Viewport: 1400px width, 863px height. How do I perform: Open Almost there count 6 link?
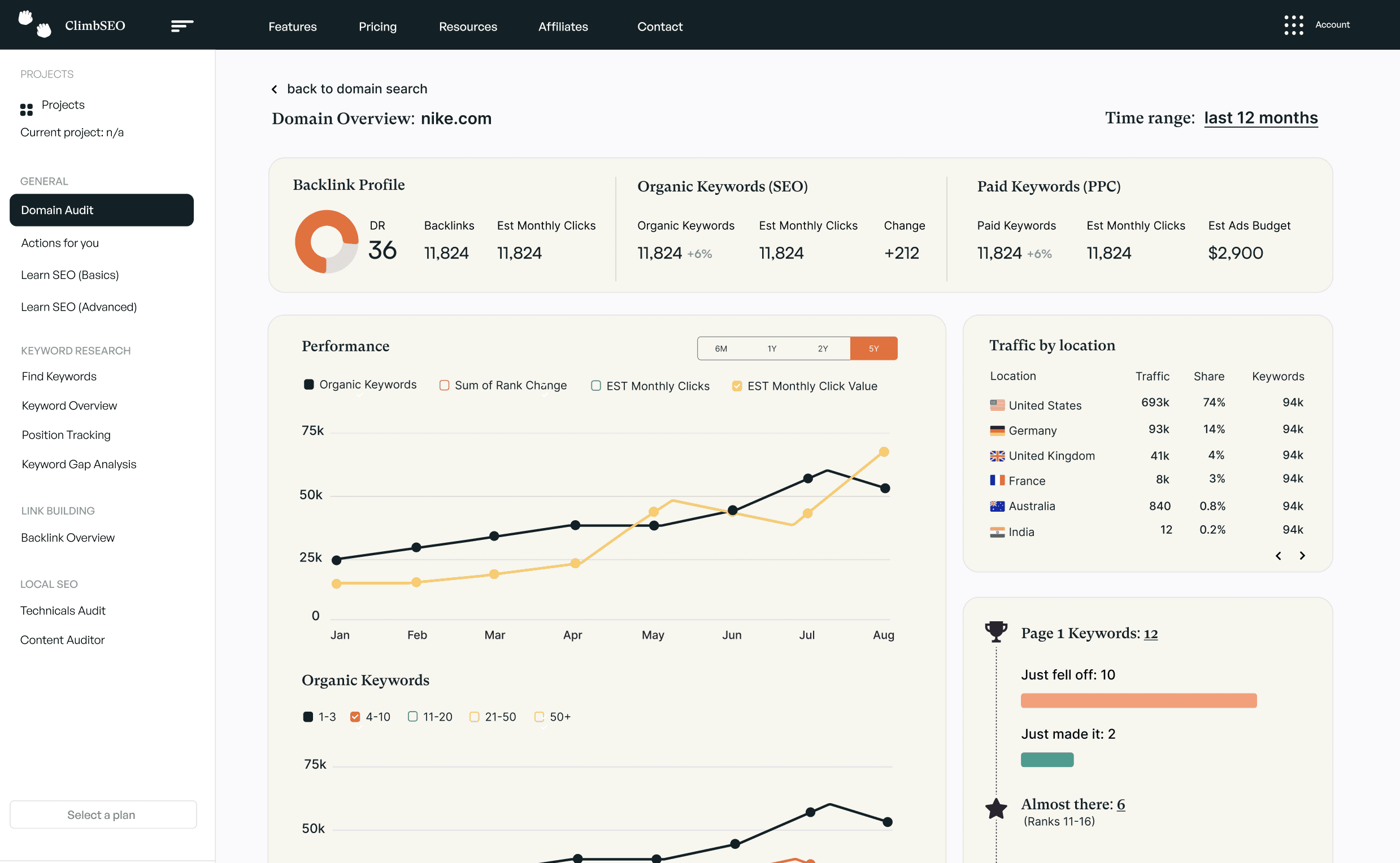[1121, 804]
